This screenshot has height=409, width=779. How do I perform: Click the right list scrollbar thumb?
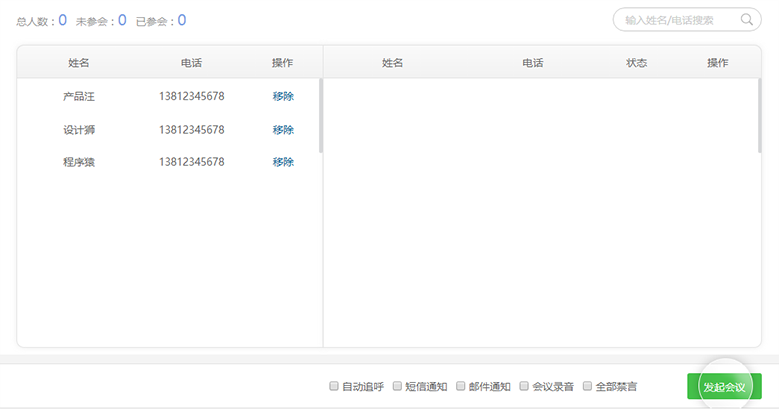click(759, 115)
